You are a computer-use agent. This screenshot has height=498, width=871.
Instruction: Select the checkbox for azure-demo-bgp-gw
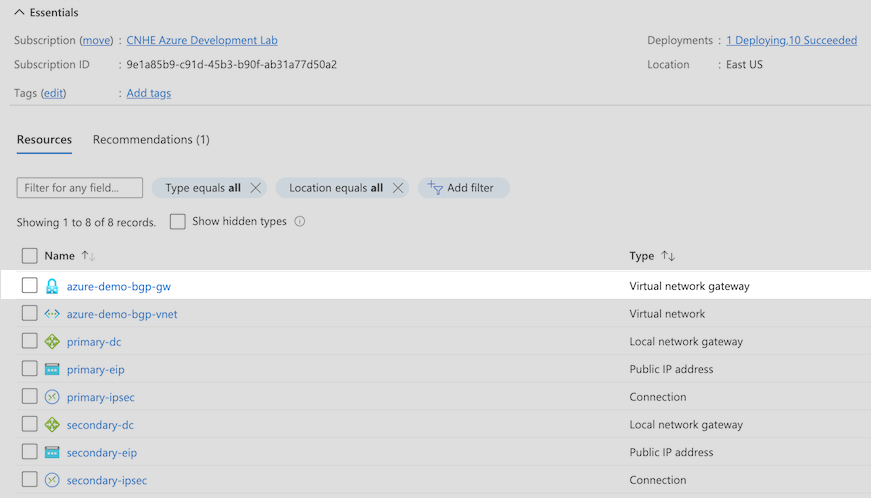click(x=29, y=285)
